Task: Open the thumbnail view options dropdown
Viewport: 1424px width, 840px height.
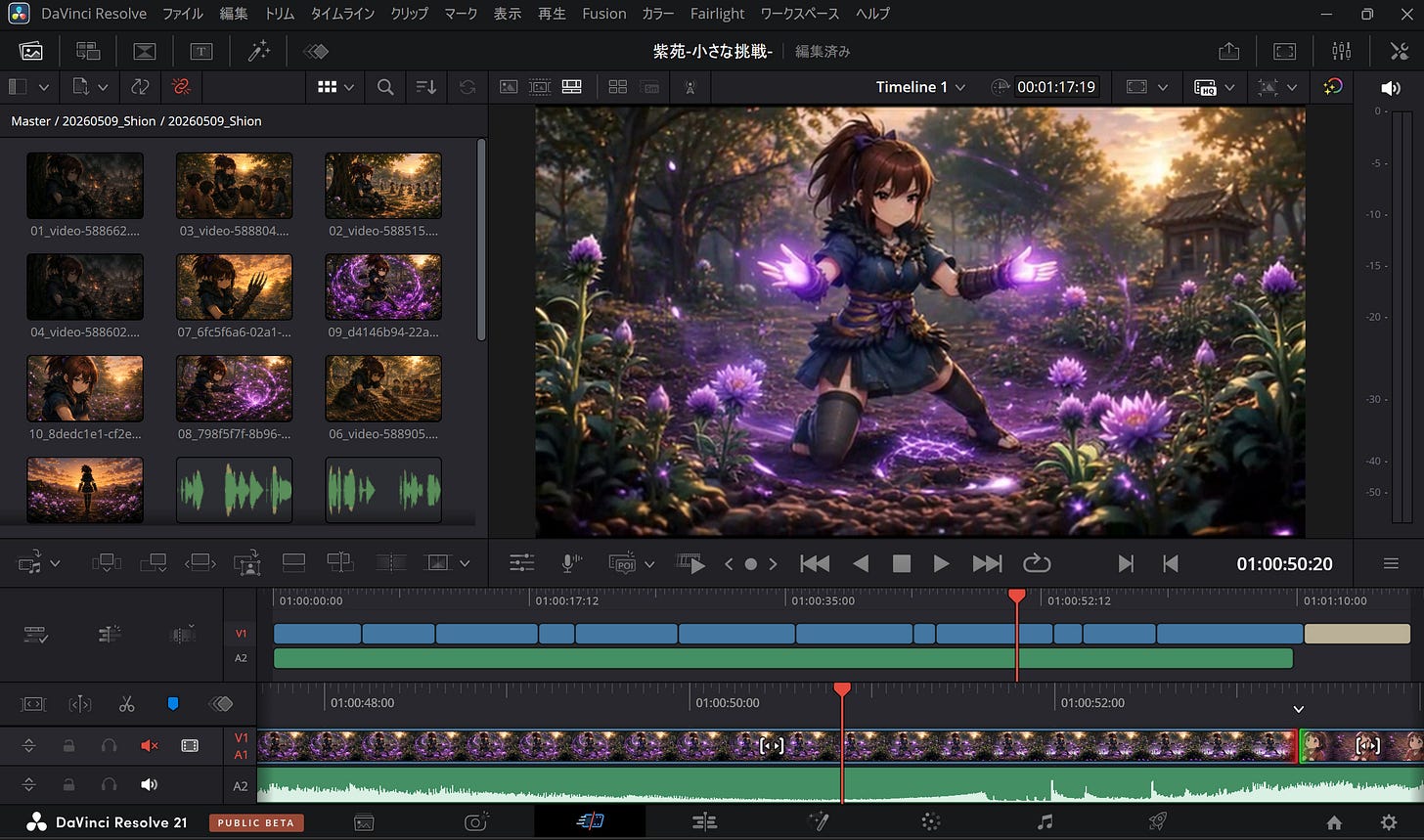Action: point(335,87)
